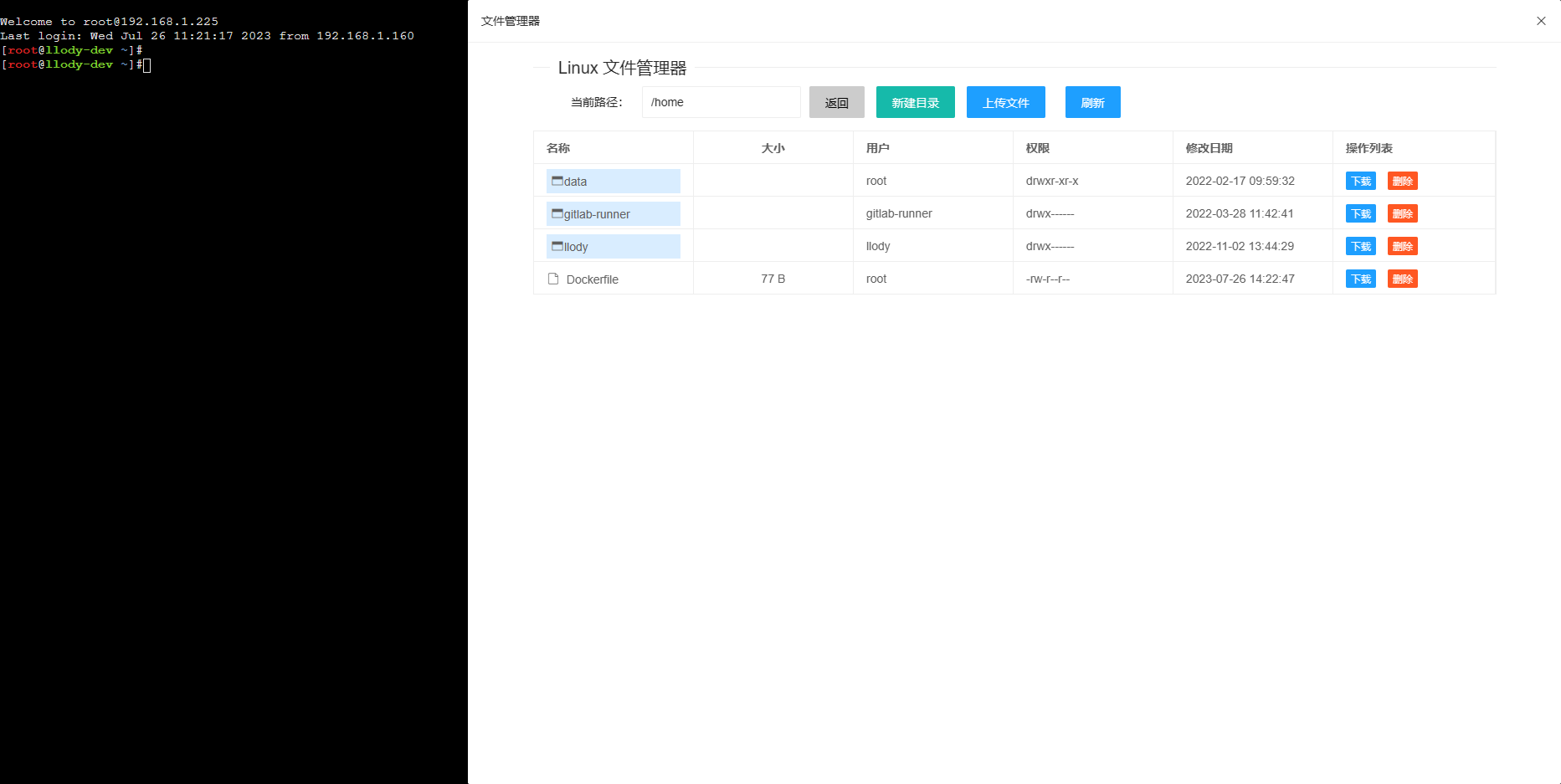Upload a file using the 上传文件 button
This screenshot has width=1561, height=784.
pos(1005,102)
